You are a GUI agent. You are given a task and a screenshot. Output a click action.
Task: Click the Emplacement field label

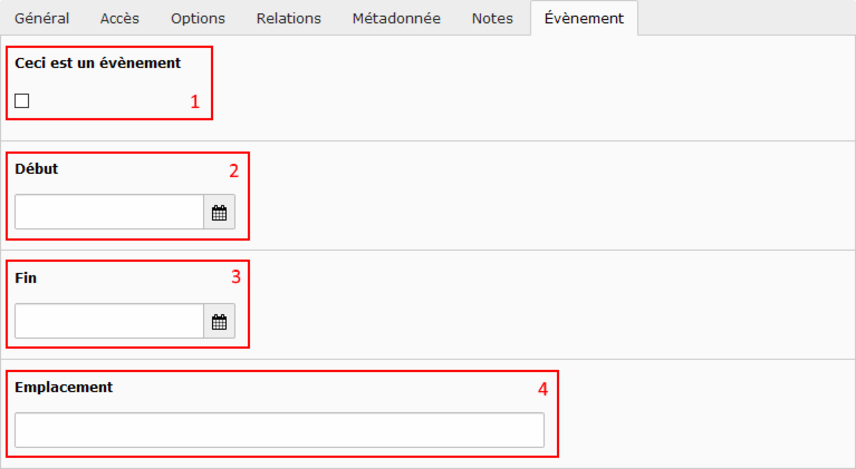(x=64, y=387)
